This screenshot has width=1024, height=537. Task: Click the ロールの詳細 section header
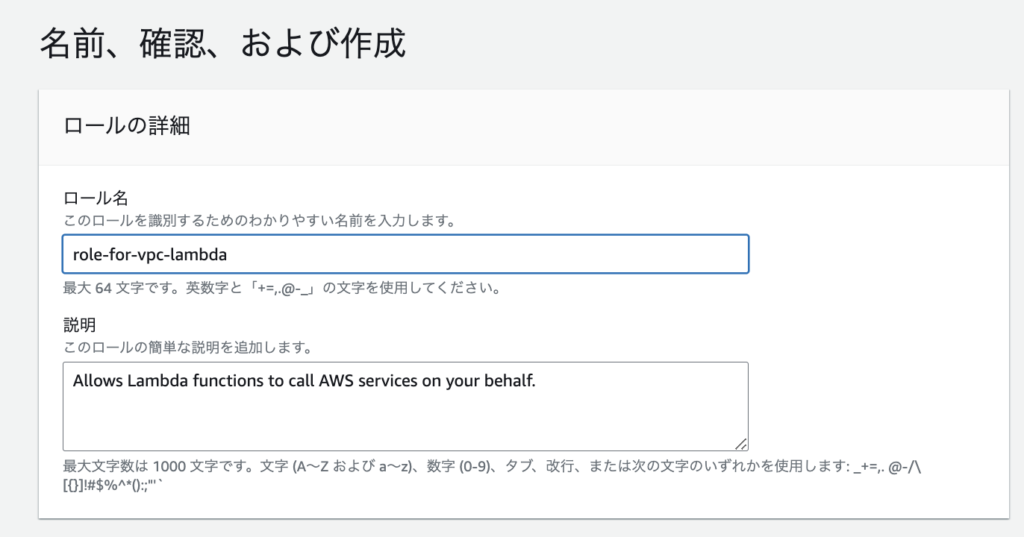[127, 126]
